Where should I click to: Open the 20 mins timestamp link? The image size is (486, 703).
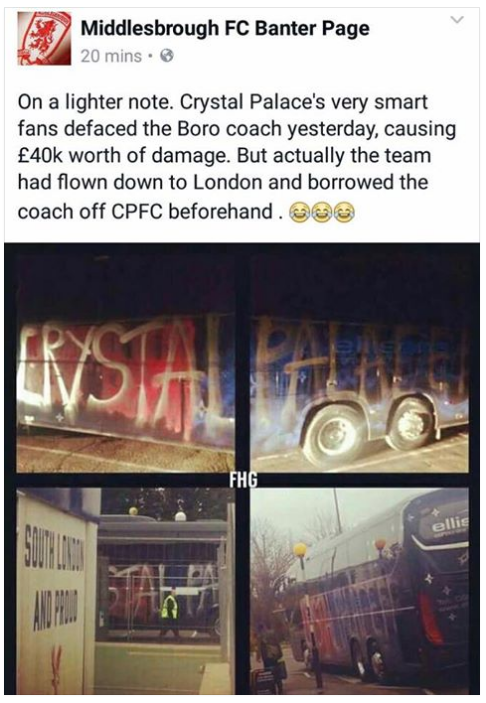[x=111, y=56]
